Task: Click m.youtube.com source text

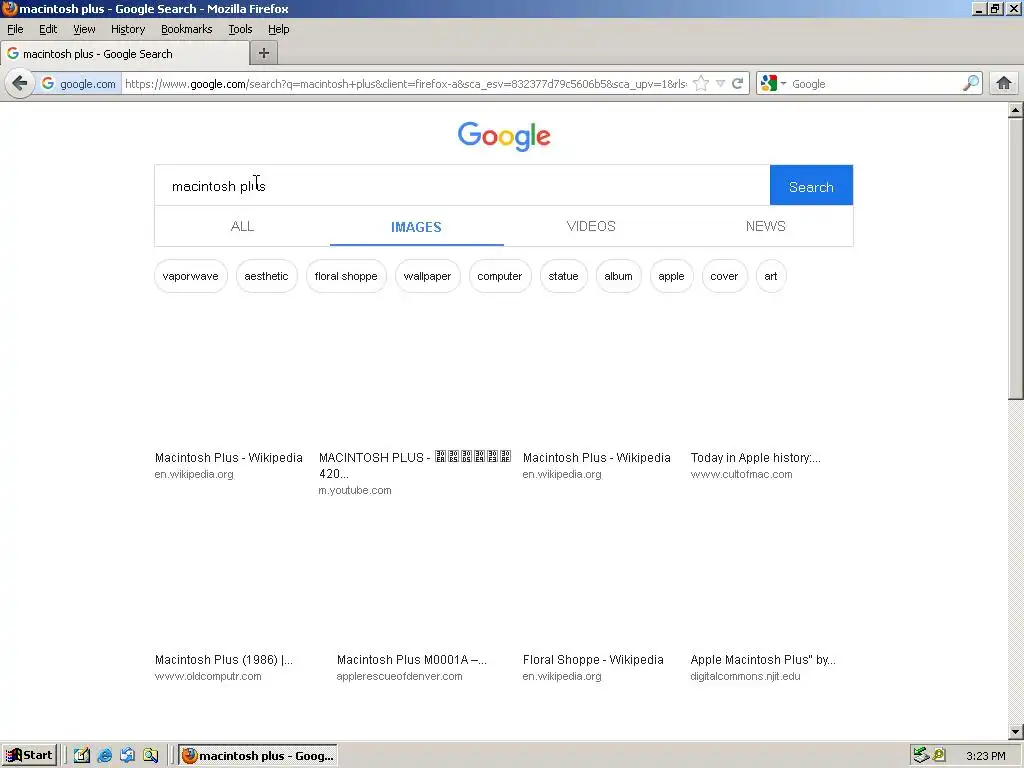Action: (355, 490)
